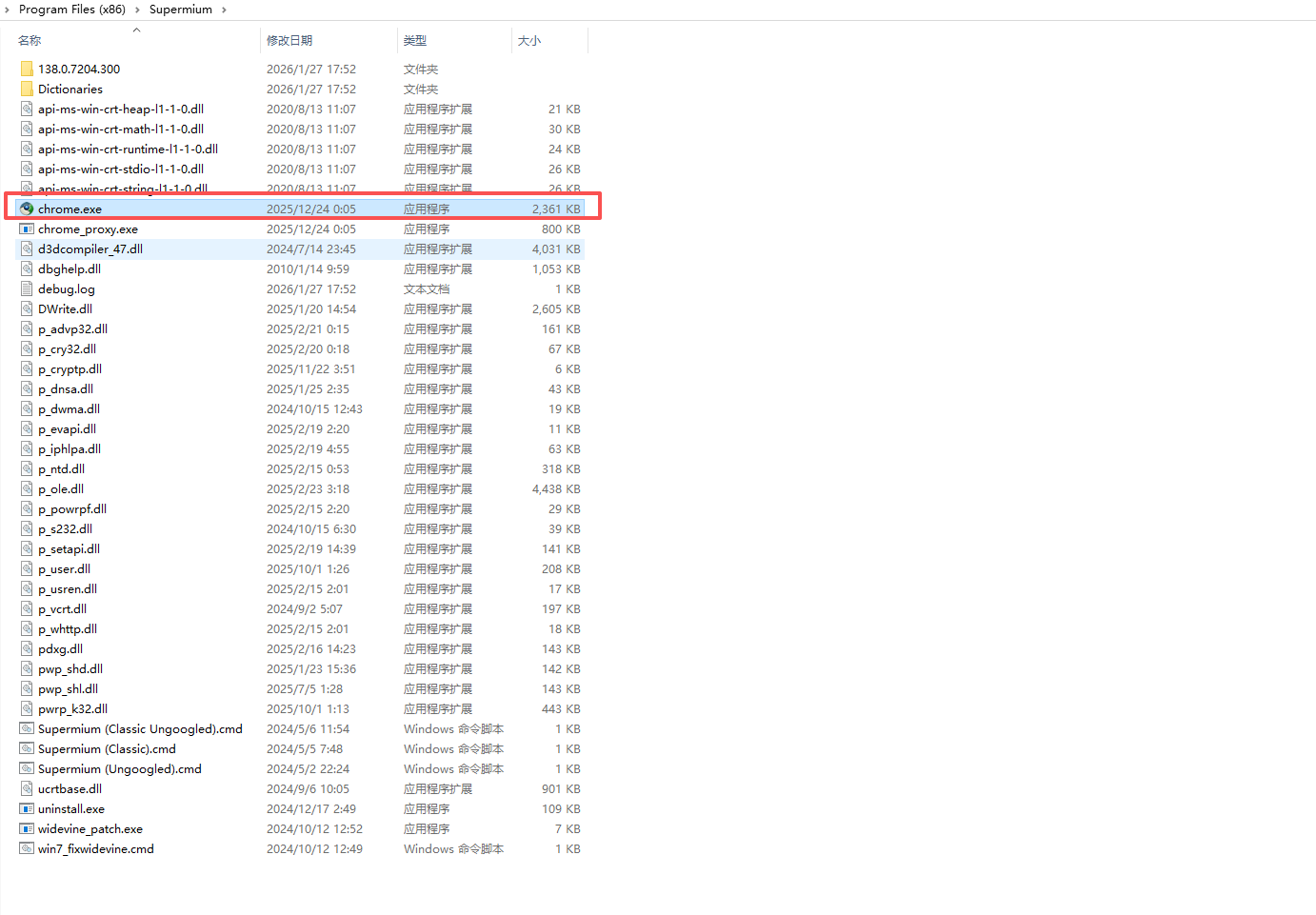Click the api-ms-win-crt-math-l1-1-0.dll icon
This screenshot has height=915, width=1316.
(x=27, y=129)
